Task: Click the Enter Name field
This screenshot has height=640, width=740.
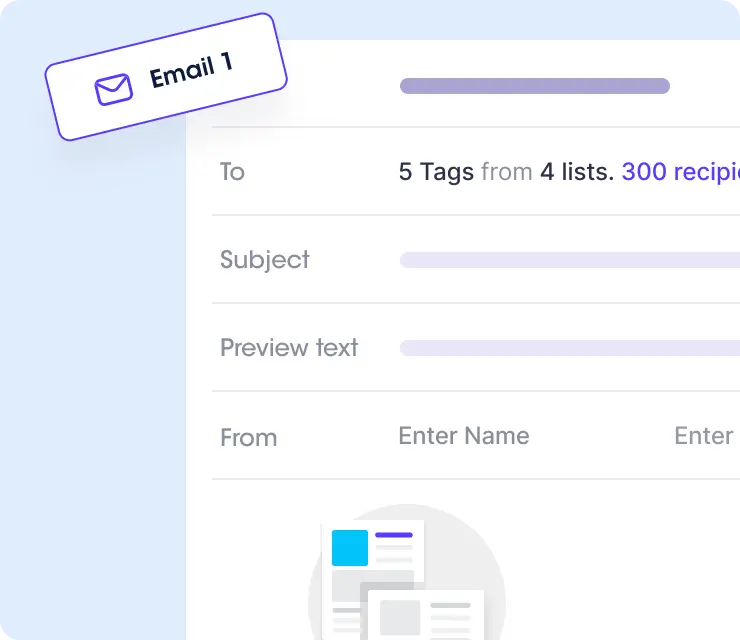Action: pyautogui.click(x=464, y=436)
